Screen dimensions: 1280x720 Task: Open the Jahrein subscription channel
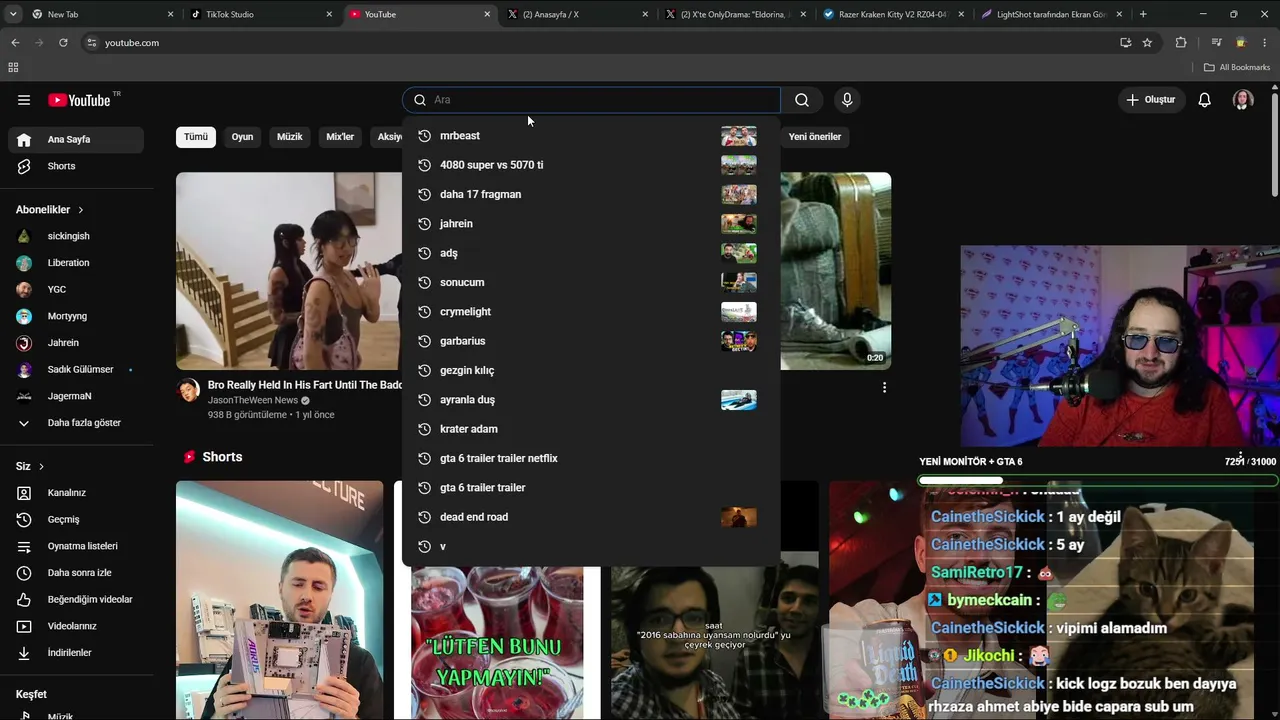pos(76,343)
